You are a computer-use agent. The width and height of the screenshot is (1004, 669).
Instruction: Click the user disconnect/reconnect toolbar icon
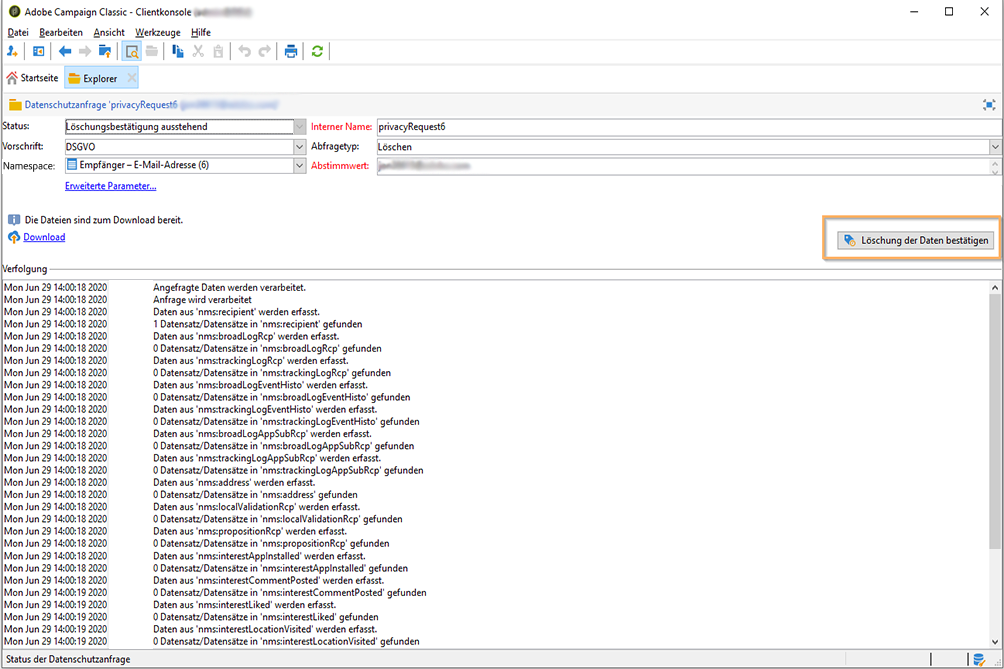tap(12, 52)
